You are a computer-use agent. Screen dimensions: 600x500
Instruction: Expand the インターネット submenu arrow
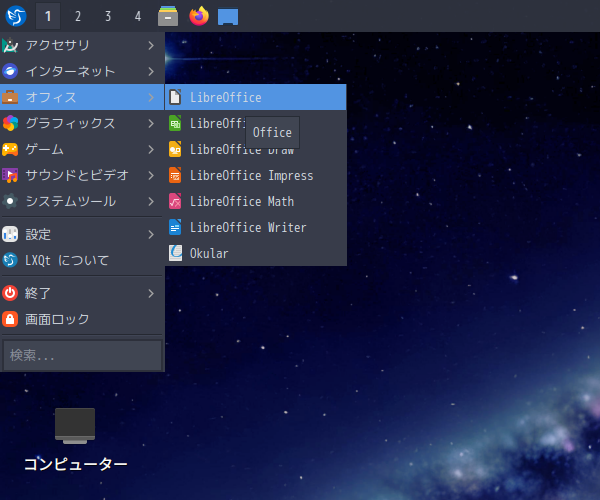[x=151, y=71]
